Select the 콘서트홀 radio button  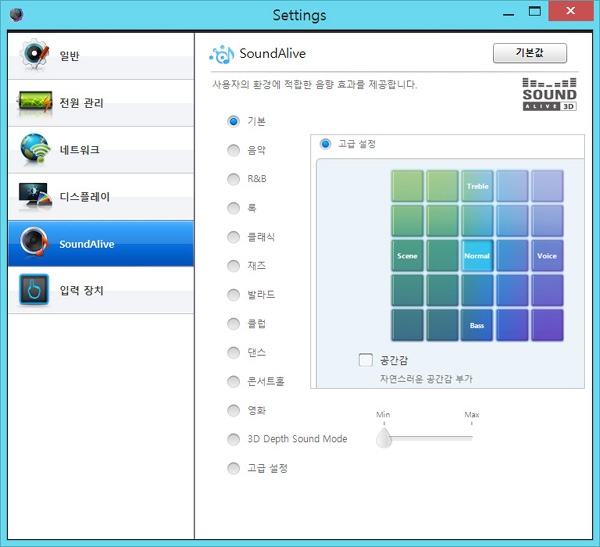click(x=233, y=382)
